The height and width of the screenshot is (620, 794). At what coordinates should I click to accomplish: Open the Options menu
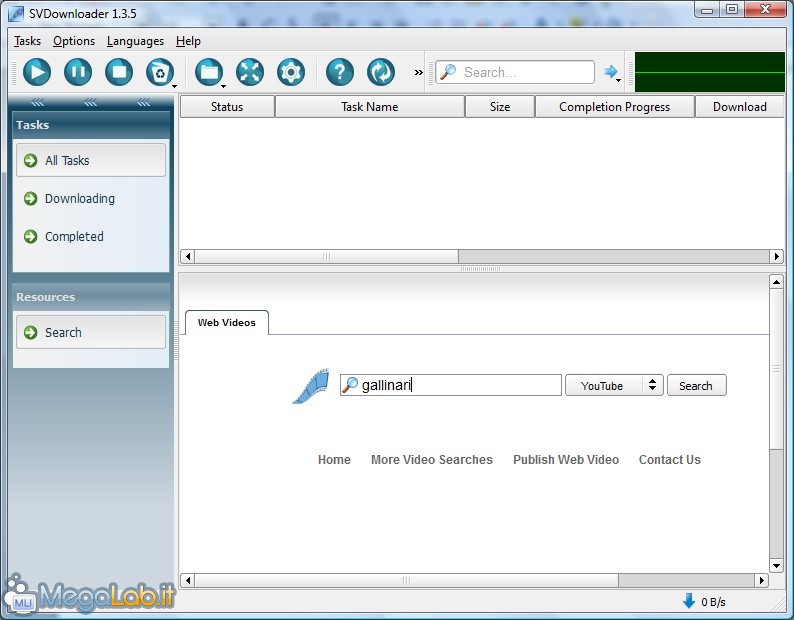(74, 41)
